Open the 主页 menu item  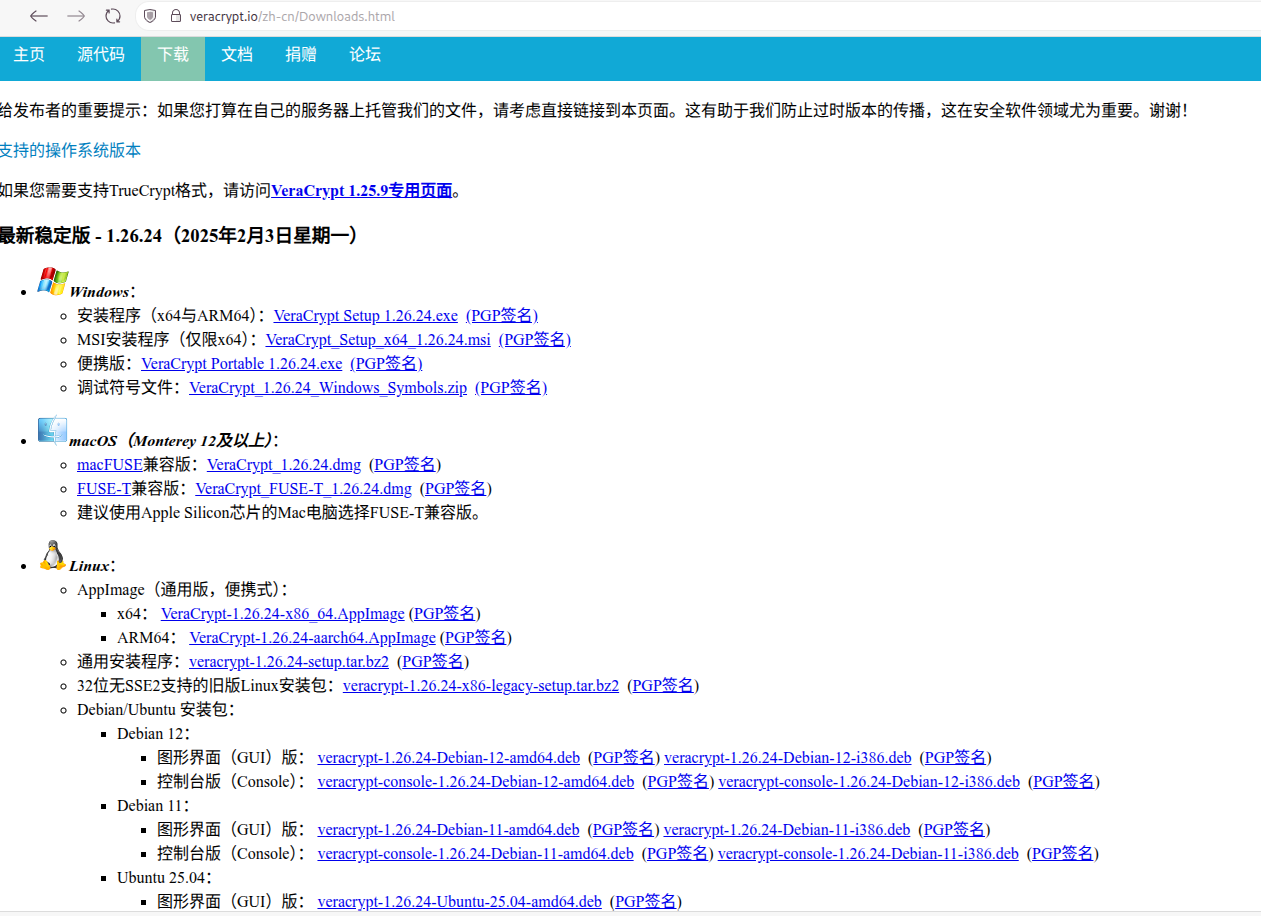28,55
